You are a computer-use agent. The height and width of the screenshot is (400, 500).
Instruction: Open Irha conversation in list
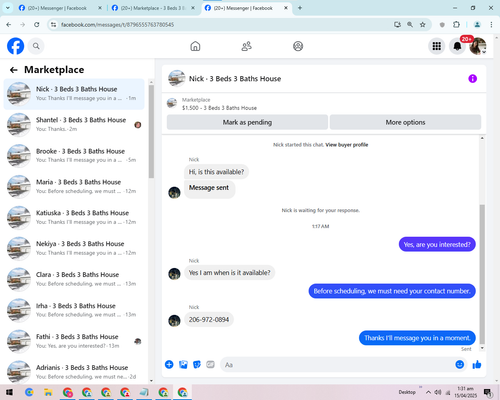[74, 310]
